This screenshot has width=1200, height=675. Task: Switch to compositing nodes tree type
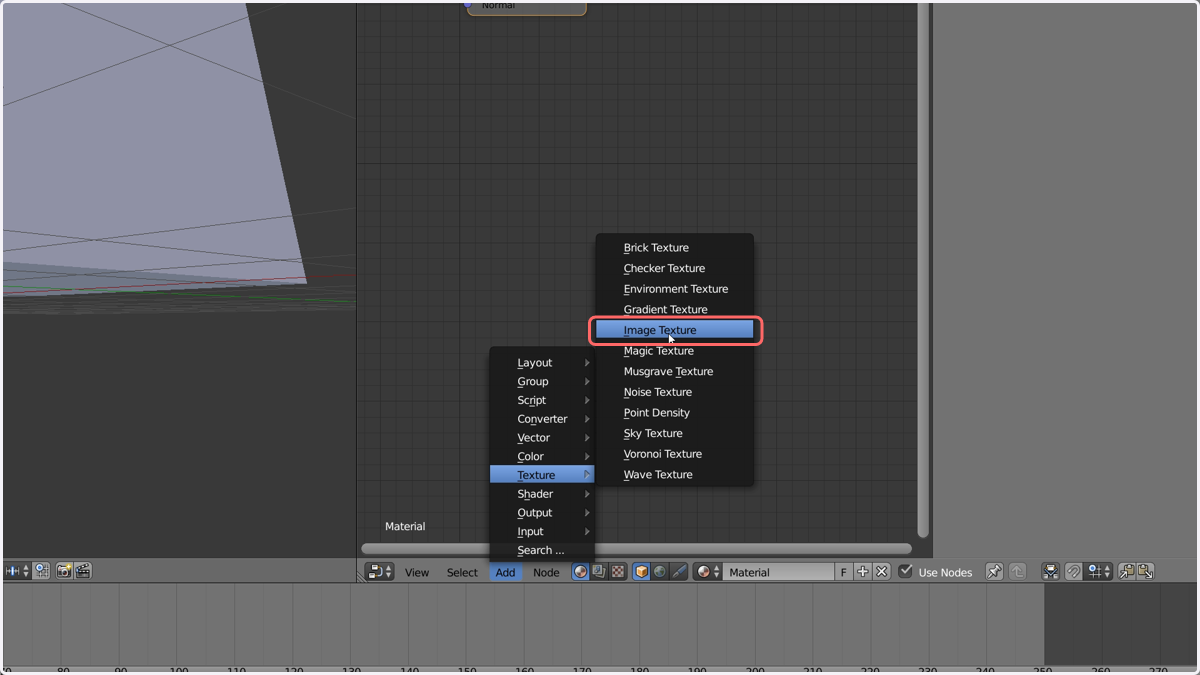point(599,572)
